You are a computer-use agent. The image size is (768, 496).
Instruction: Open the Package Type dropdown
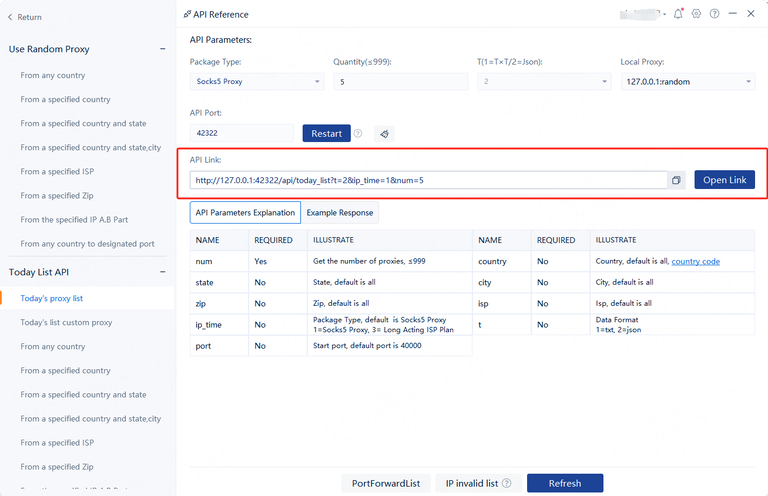coord(256,82)
